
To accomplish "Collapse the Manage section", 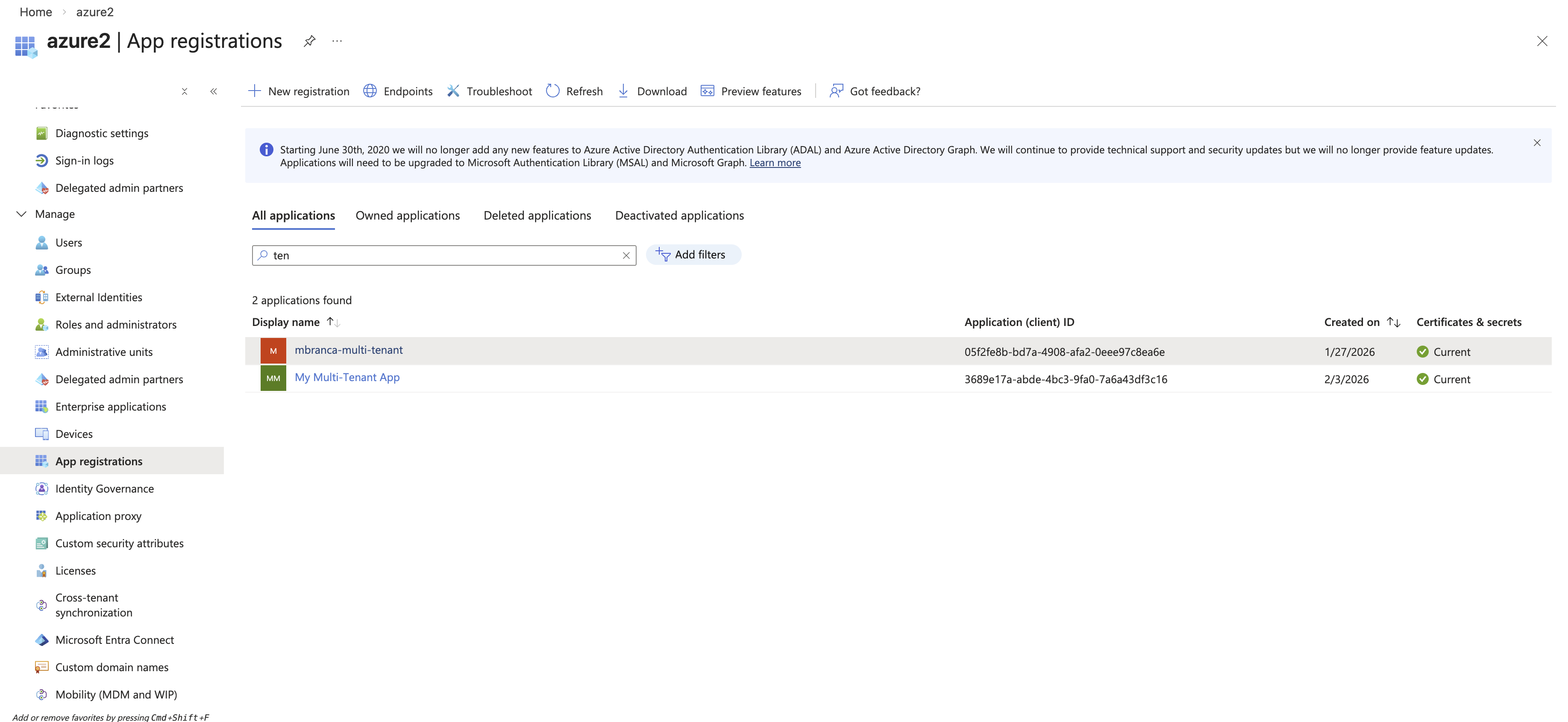I will tap(21, 214).
